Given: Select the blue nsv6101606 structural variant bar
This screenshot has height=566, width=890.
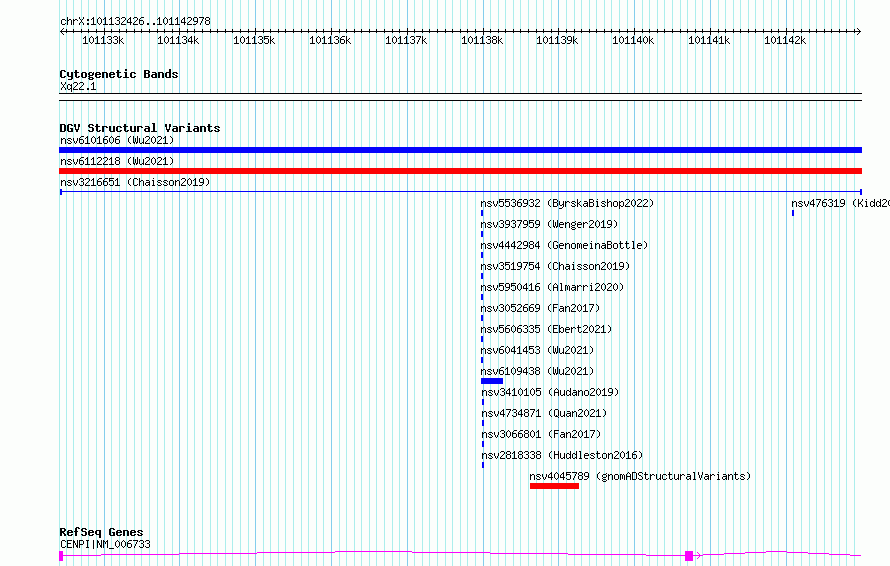Looking at the screenshot, I should [460, 150].
